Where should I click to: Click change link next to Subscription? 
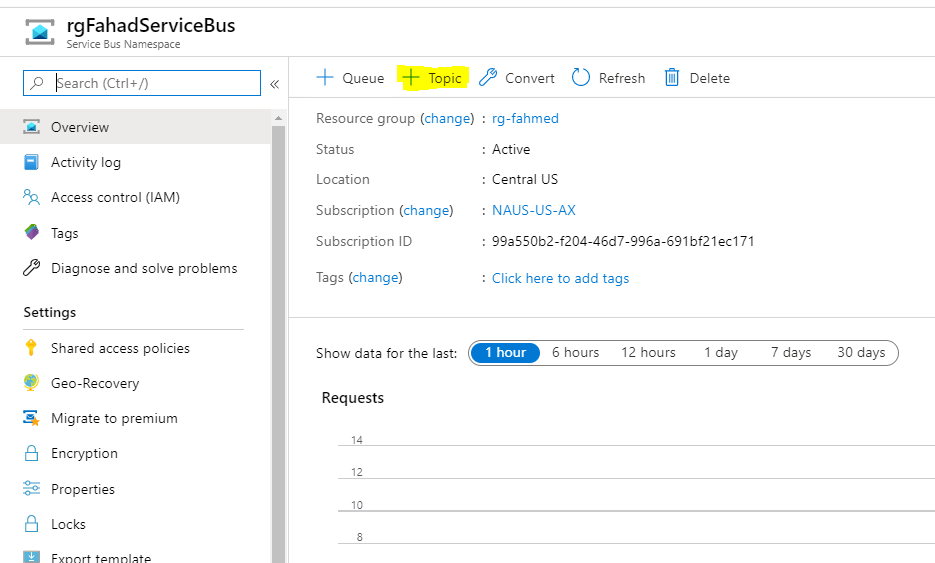coord(426,210)
